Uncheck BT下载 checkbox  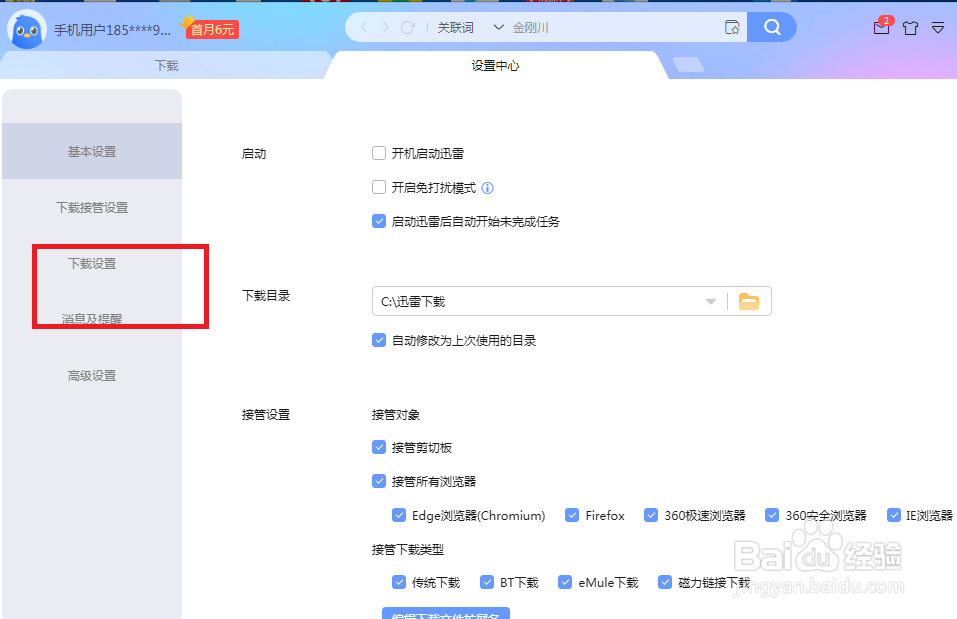click(x=487, y=582)
